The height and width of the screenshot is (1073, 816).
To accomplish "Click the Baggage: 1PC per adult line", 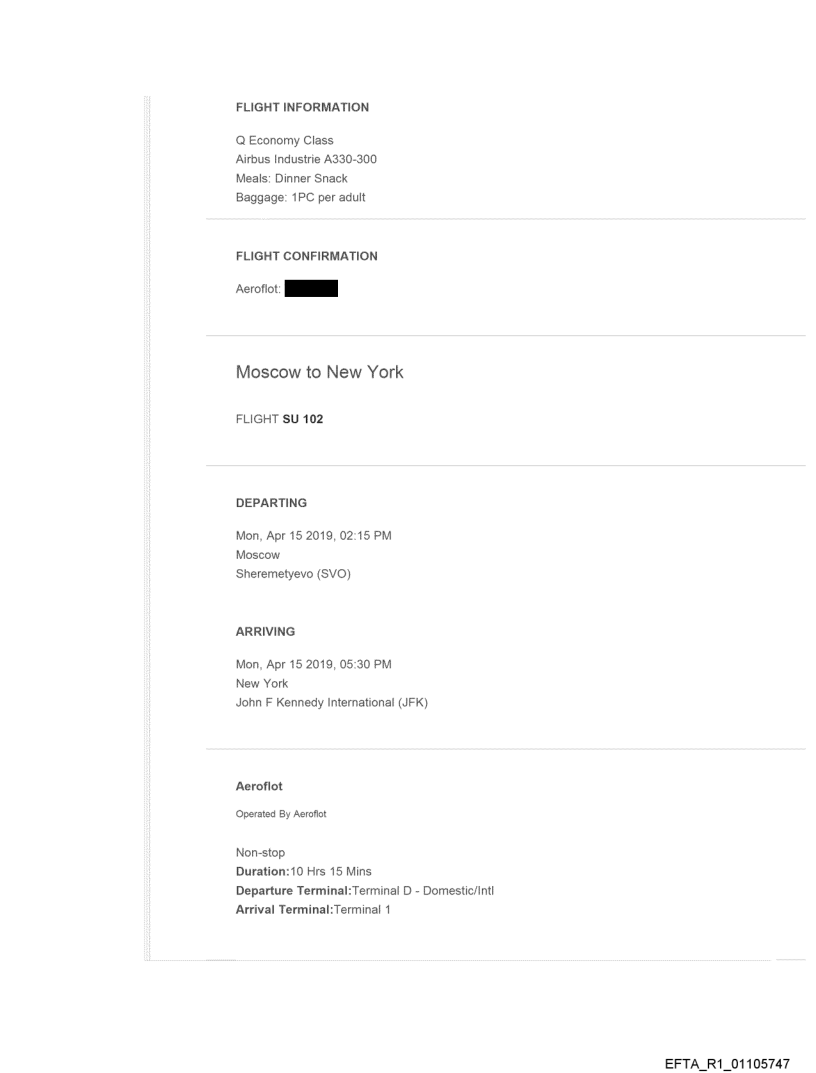I will pyautogui.click(x=300, y=197).
